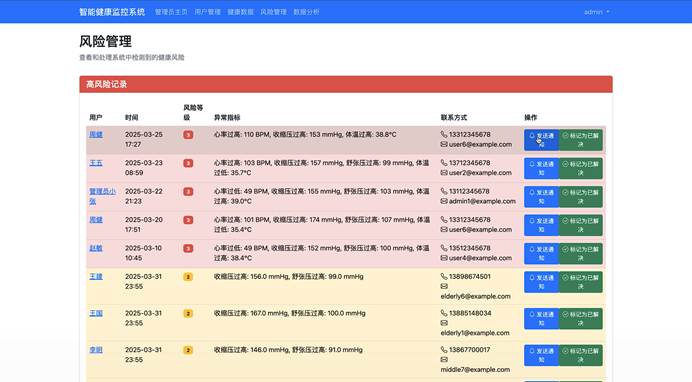Mark middle7@example.com record as resolved
This screenshot has height=382, width=692.
tap(581, 355)
